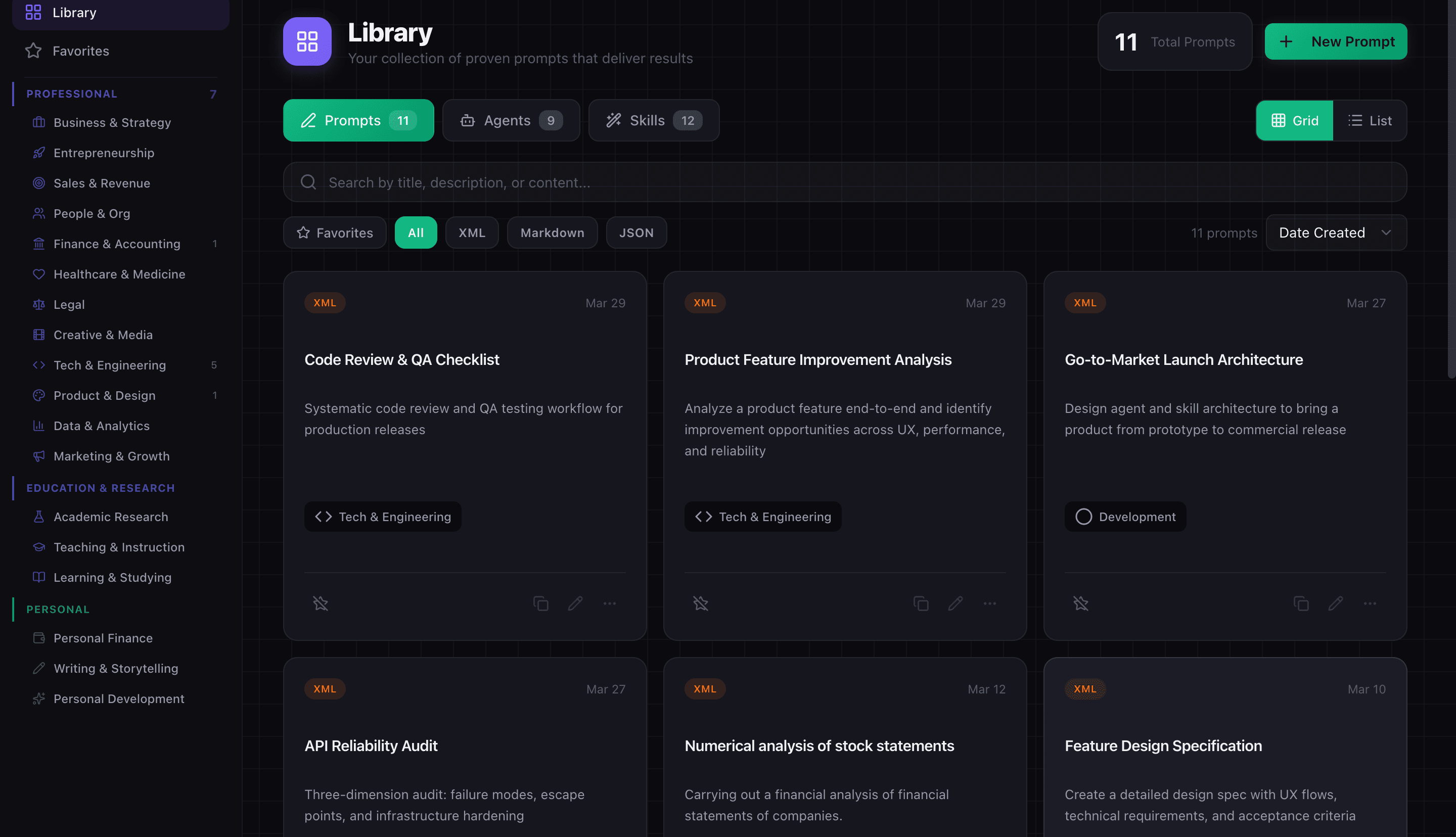Click the Entrepreneurship rocket icon
The height and width of the screenshot is (837, 1456).
coord(38,152)
